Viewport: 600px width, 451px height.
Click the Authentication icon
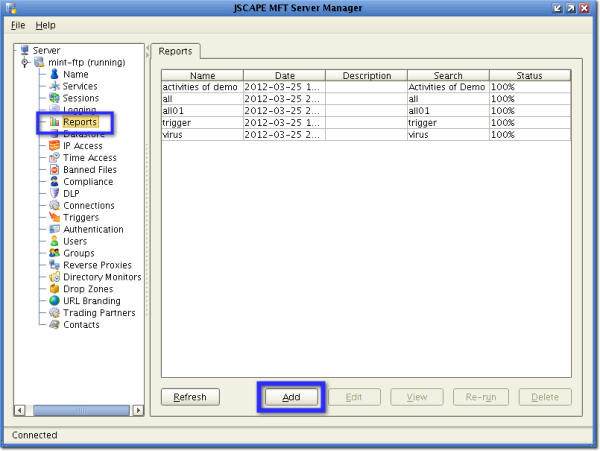coord(54,229)
